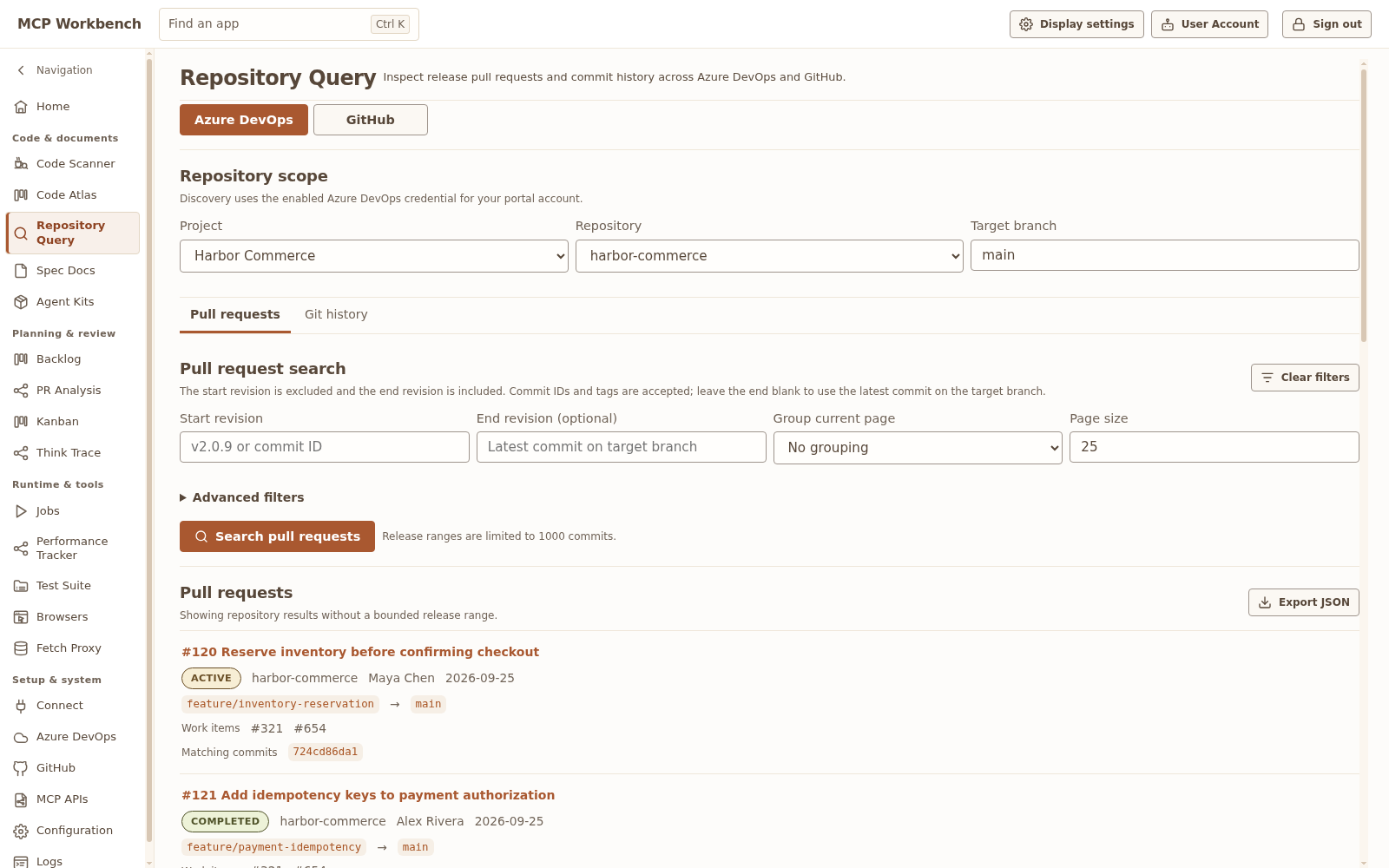Image resolution: width=1389 pixels, height=868 pixels.
Task: Open the Repository dropdown showing harbor-commerce
Action: (769, 256)
